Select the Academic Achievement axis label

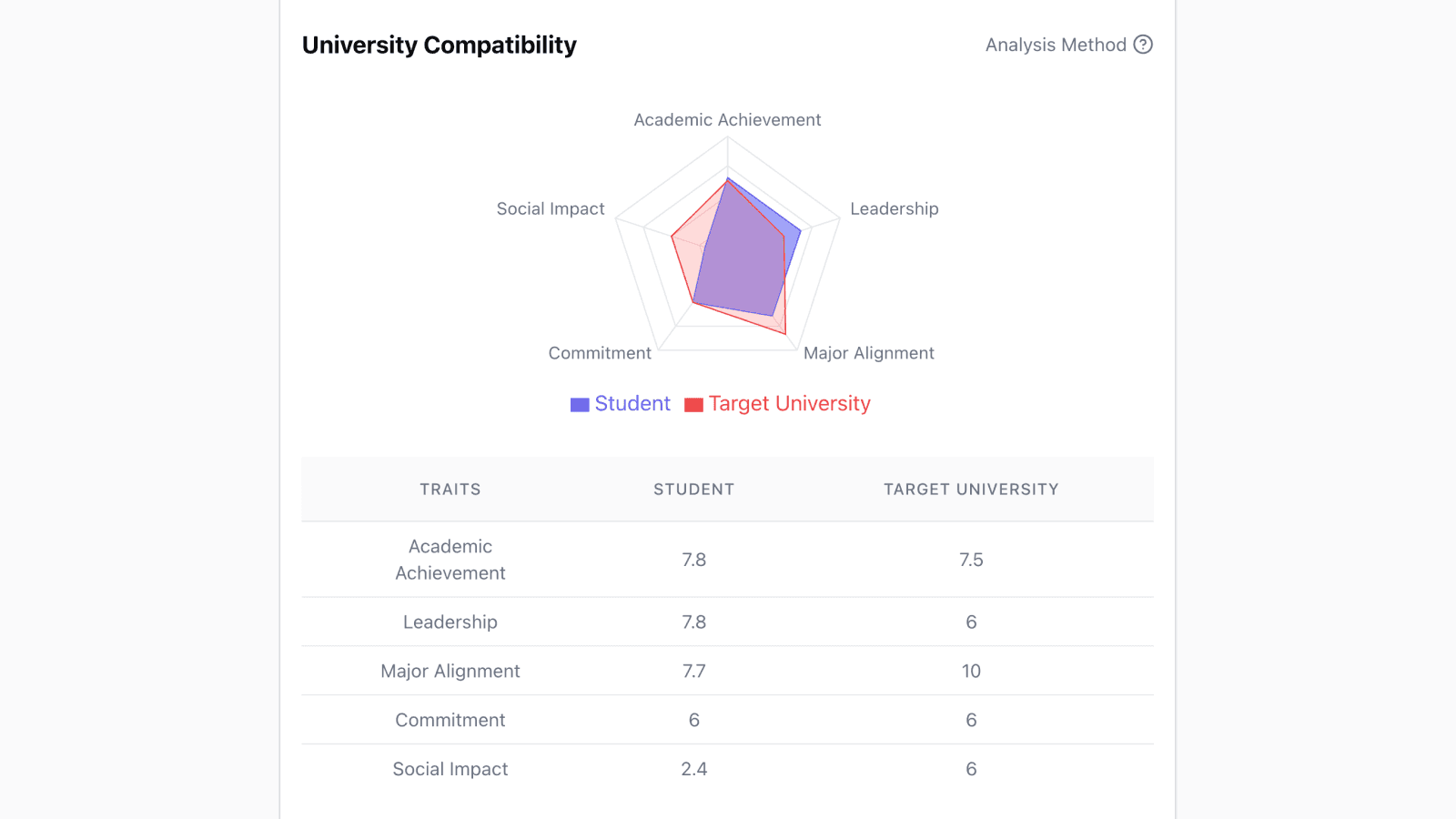[728, 119]
